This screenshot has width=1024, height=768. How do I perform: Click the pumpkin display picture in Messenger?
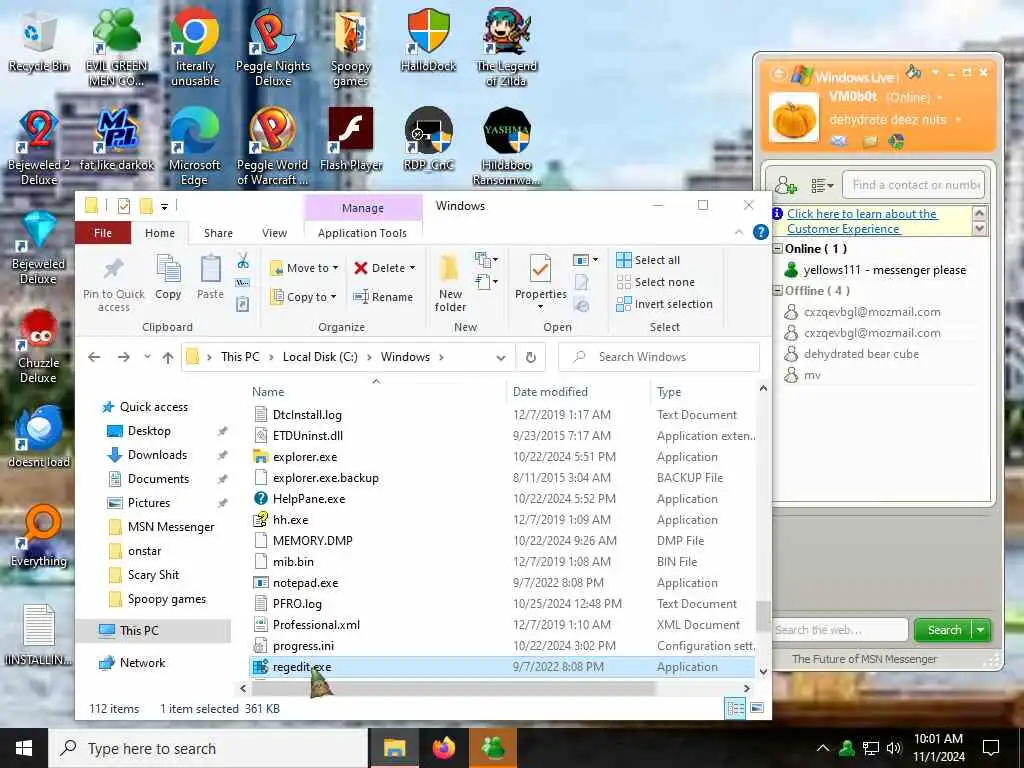pyautogui.click(x=793, y=118)
